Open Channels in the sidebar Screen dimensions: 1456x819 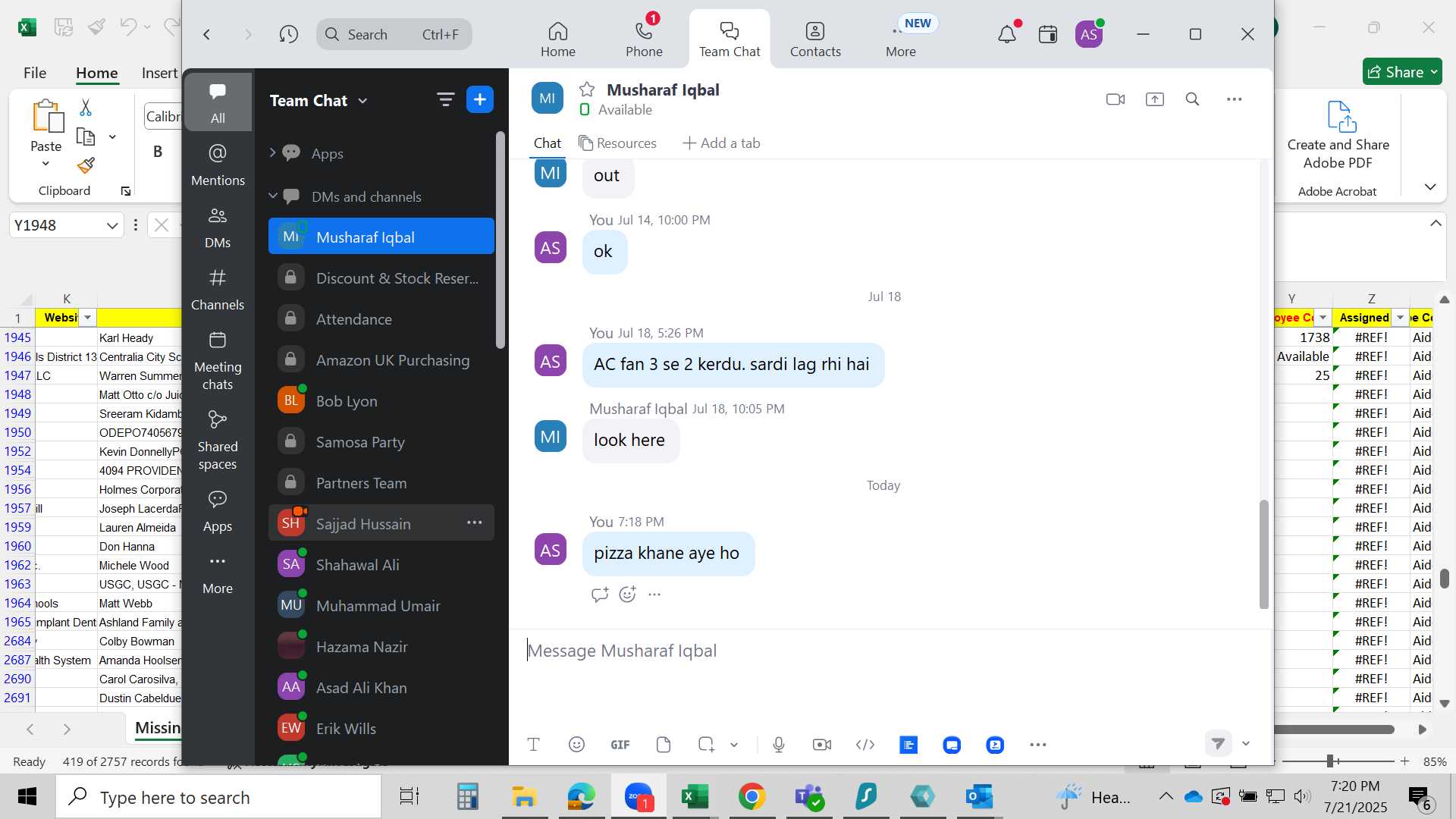point(218,290)
